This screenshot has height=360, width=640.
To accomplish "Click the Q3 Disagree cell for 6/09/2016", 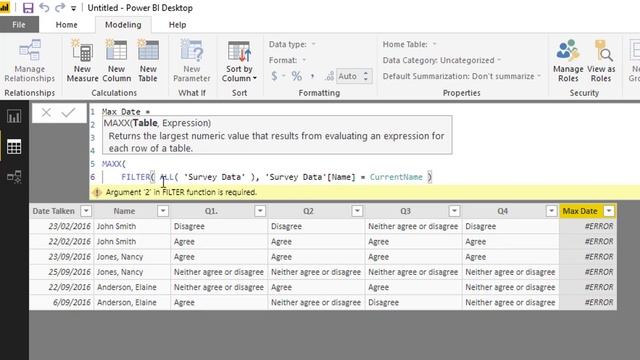I will click(x=413, y=302).
